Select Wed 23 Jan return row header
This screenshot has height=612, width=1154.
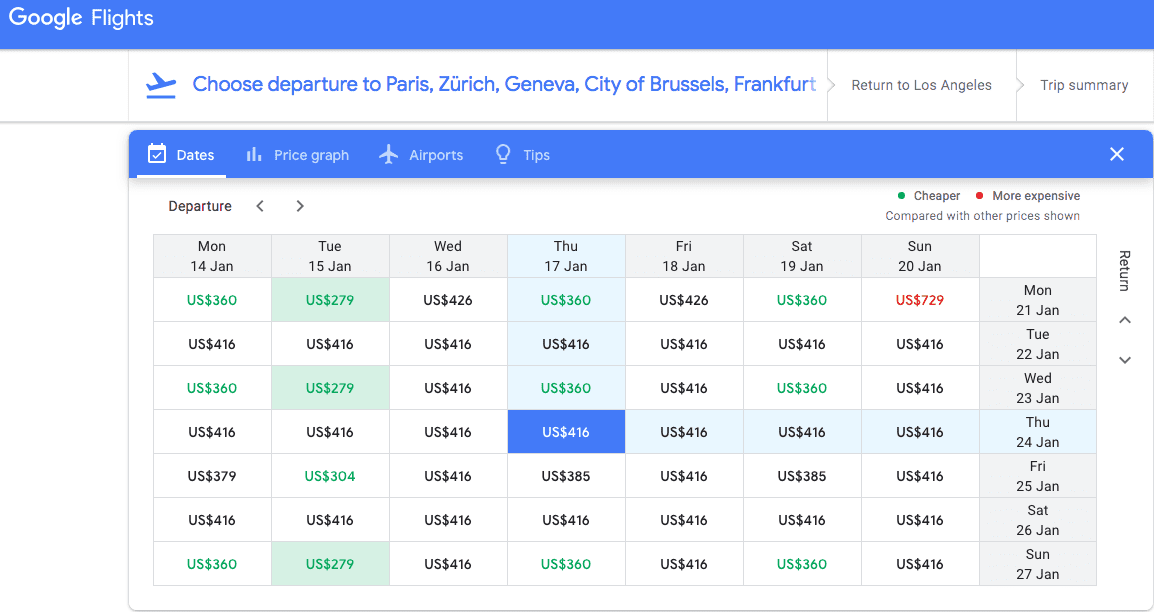click(1038, 388)
